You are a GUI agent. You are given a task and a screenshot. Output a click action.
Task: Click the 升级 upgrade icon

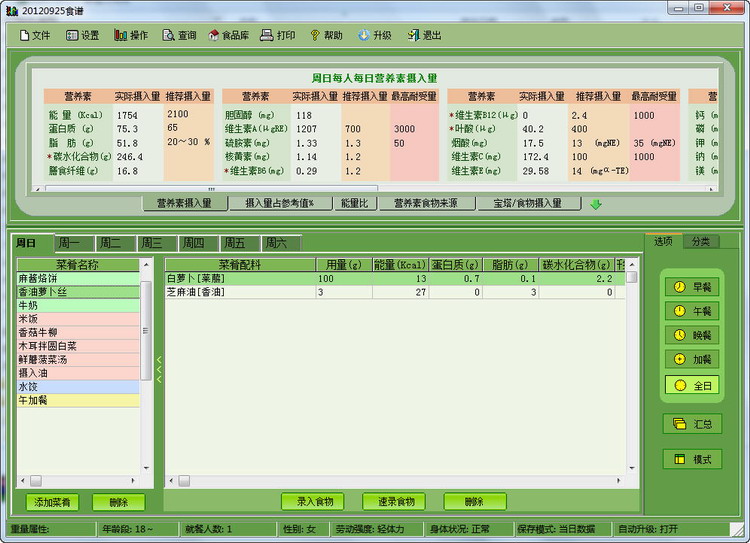[374, 35]
